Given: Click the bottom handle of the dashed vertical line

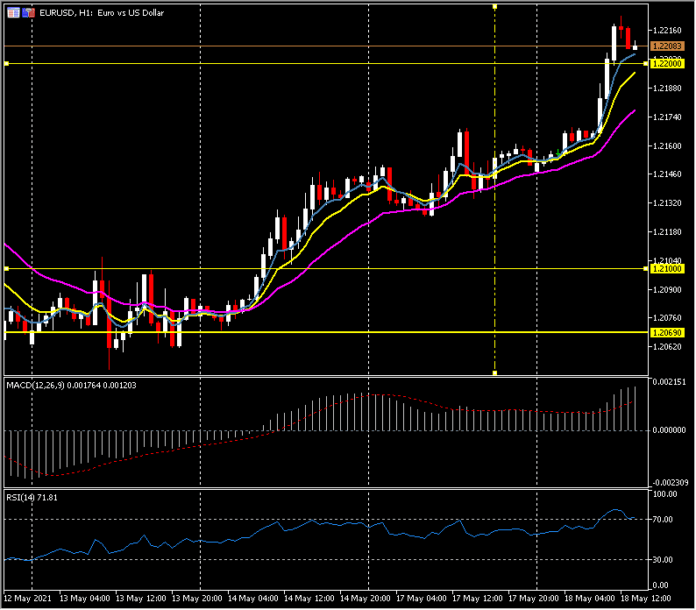Looking at the screenshot, I should point(495,373).
